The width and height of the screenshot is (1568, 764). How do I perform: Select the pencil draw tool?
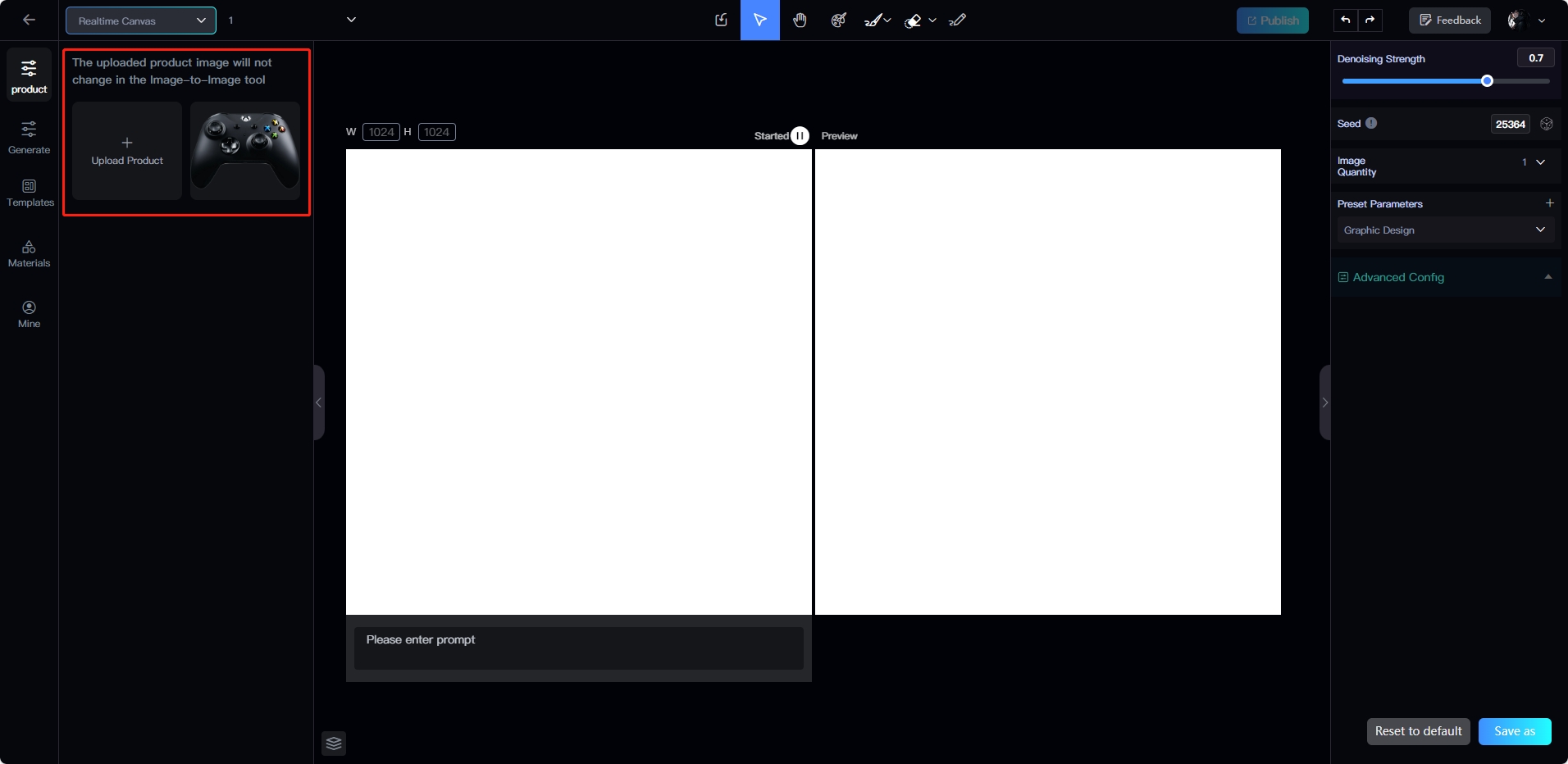[x=957, y=20]
